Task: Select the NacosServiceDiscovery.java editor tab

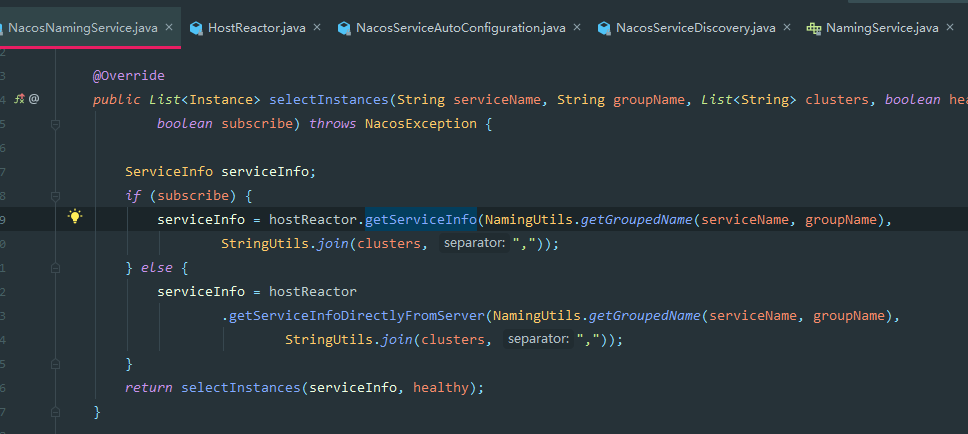Action: click(x=696, y=28)
